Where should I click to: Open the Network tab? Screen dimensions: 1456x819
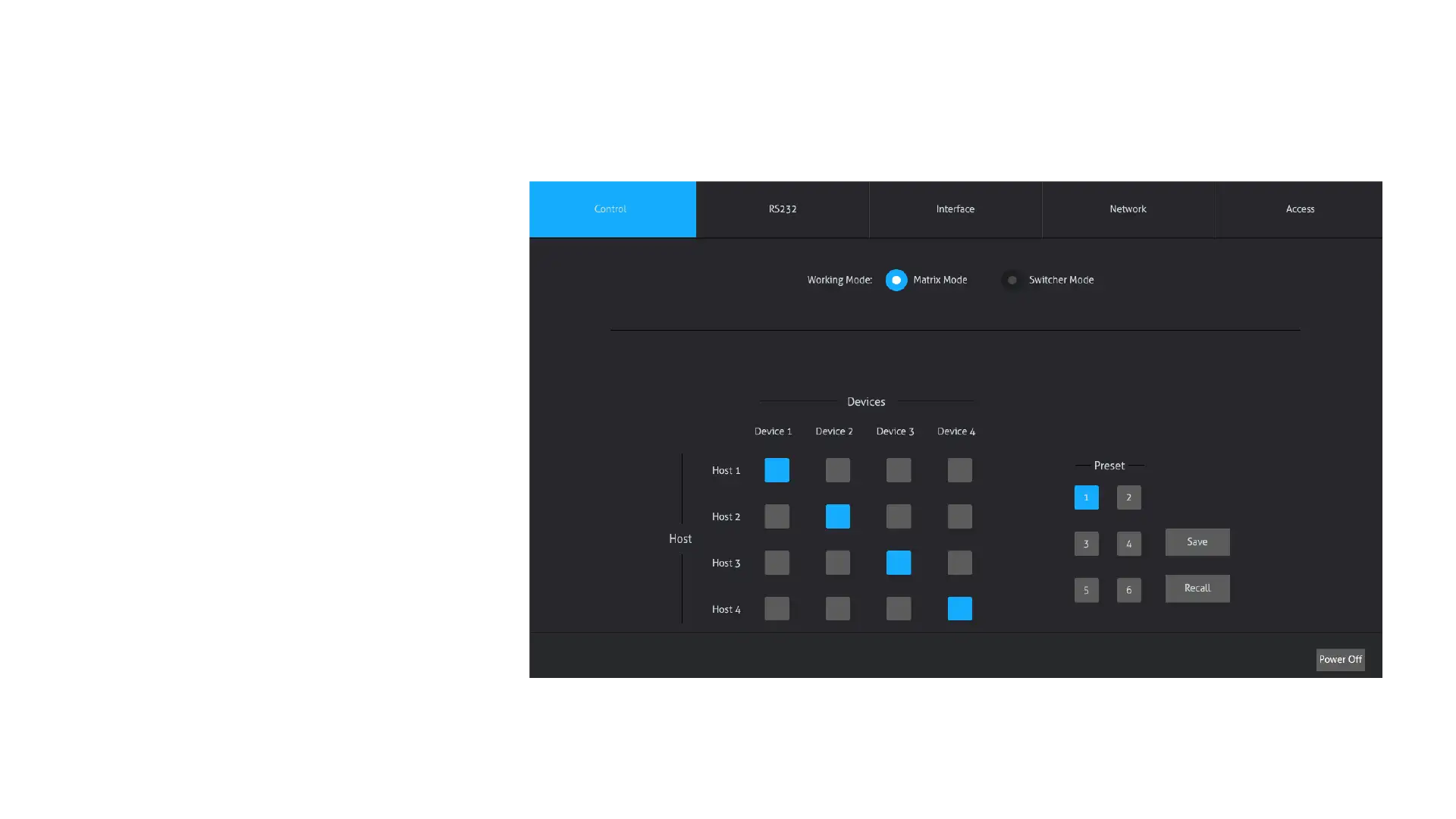1128,209
